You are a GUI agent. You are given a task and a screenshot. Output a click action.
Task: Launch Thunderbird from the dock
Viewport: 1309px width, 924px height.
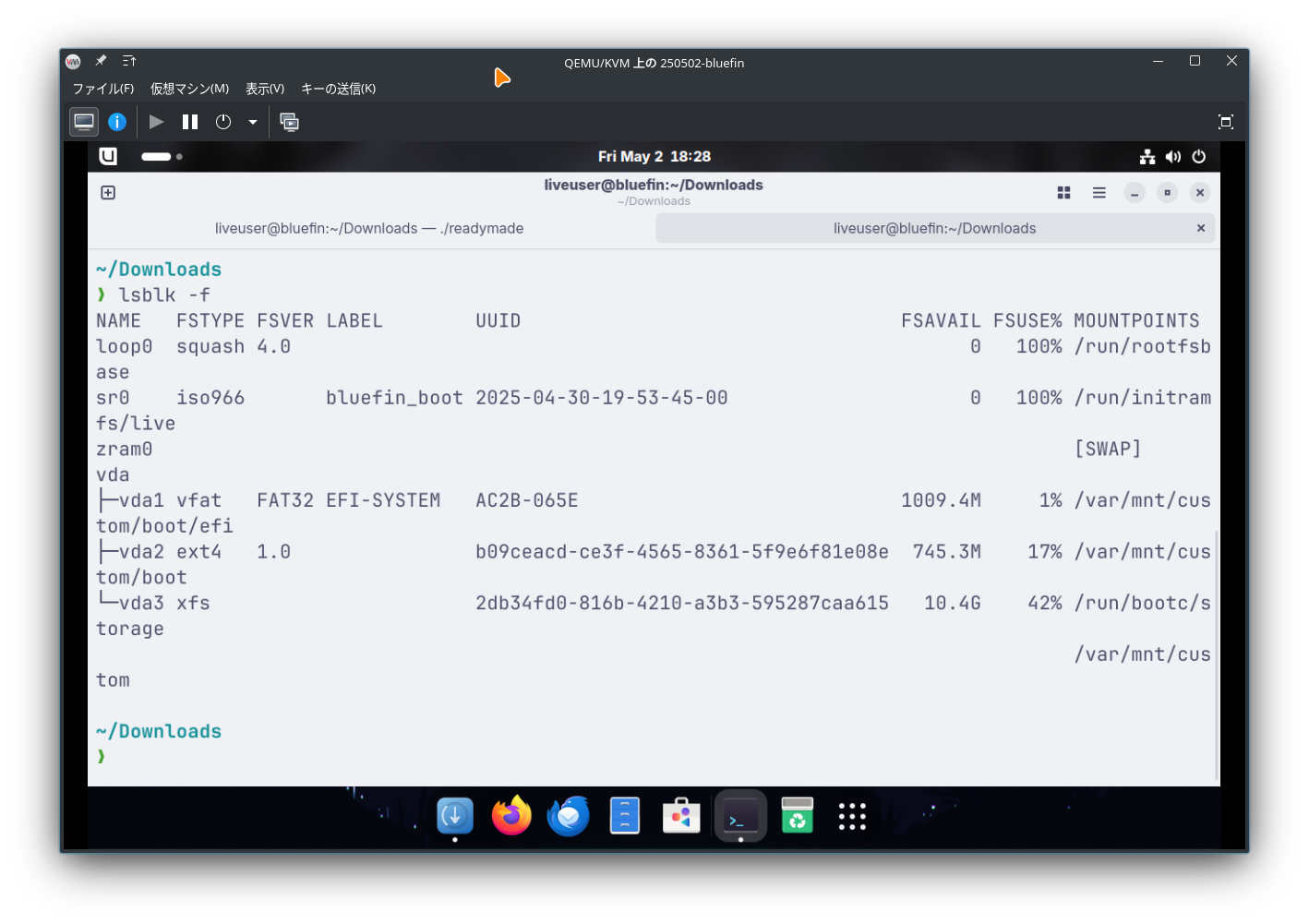click(x=569, y=816)
